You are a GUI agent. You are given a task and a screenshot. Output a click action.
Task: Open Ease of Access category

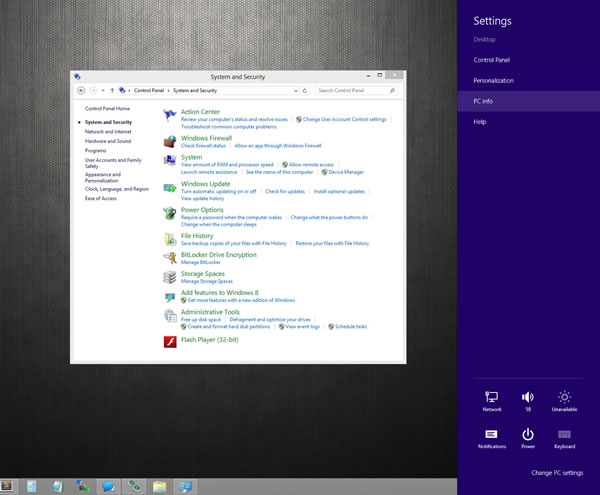[x=101, y=198]
